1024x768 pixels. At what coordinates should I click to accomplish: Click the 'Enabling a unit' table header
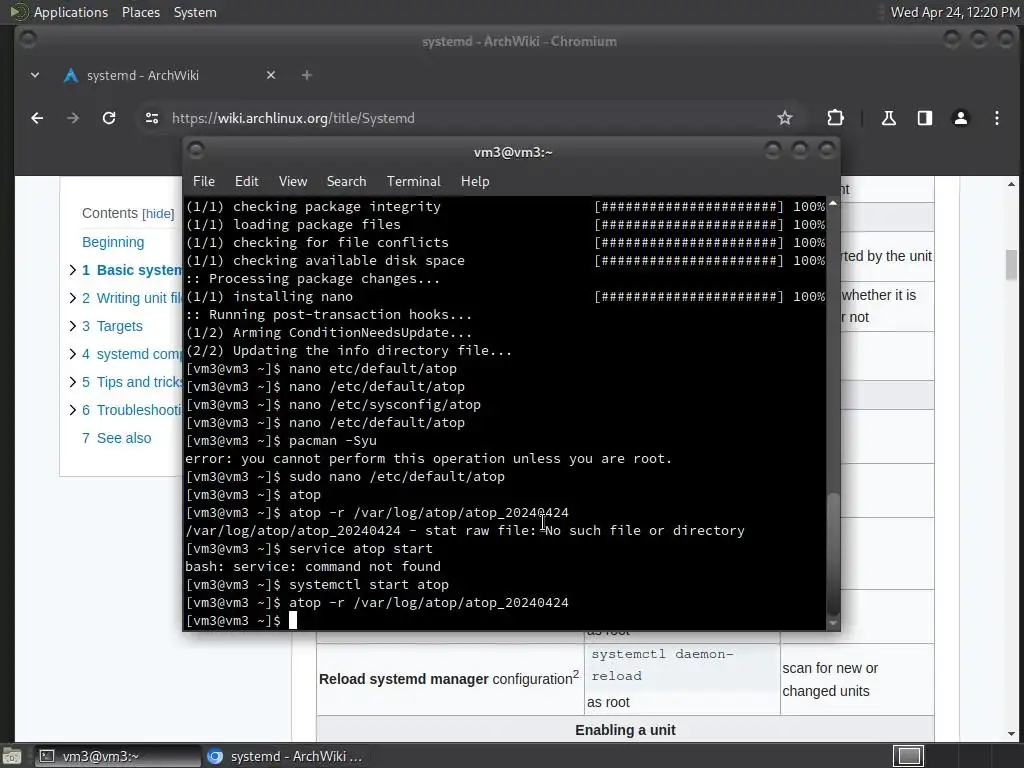tap(625, 729)
